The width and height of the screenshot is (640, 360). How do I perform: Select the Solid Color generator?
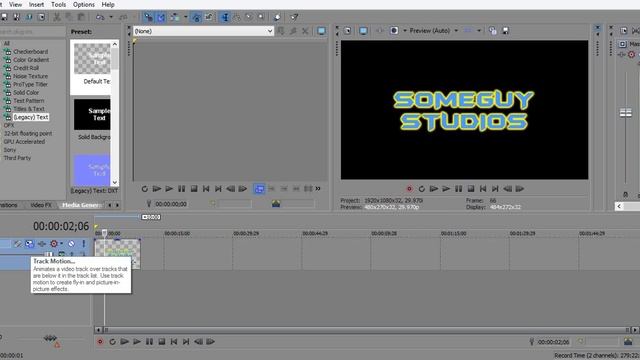[26, 93]
